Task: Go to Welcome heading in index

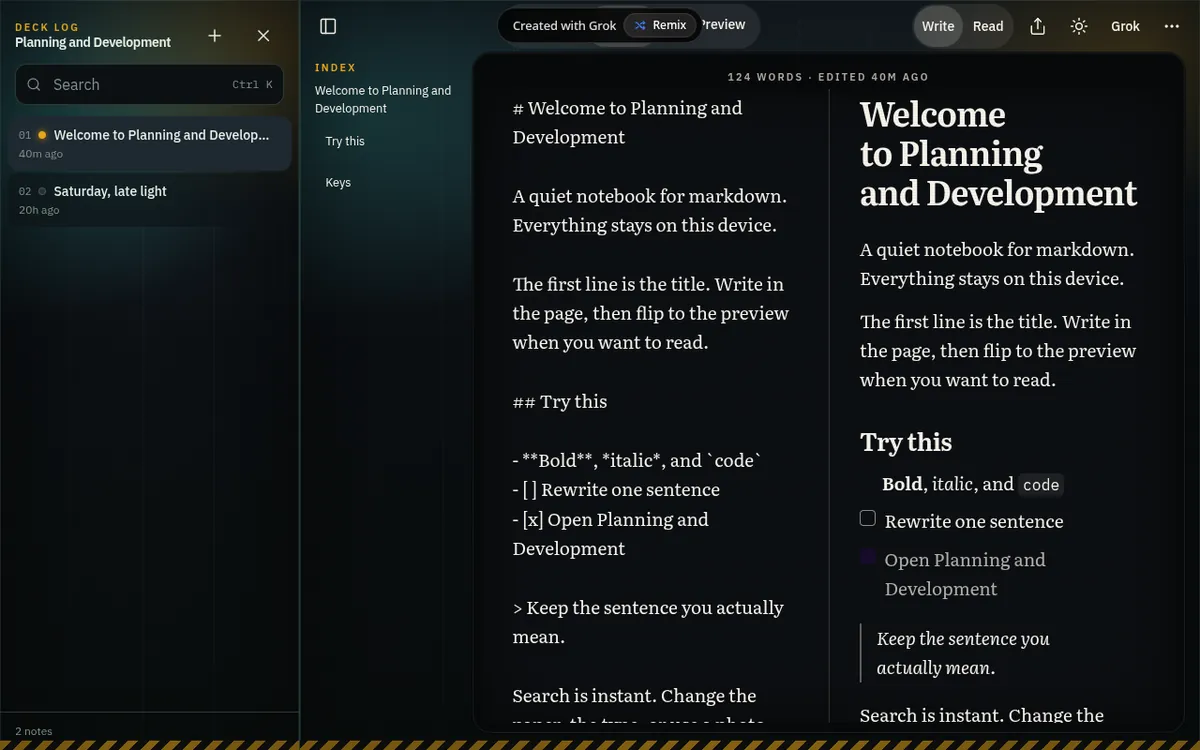Action: (x=383, y=99)
